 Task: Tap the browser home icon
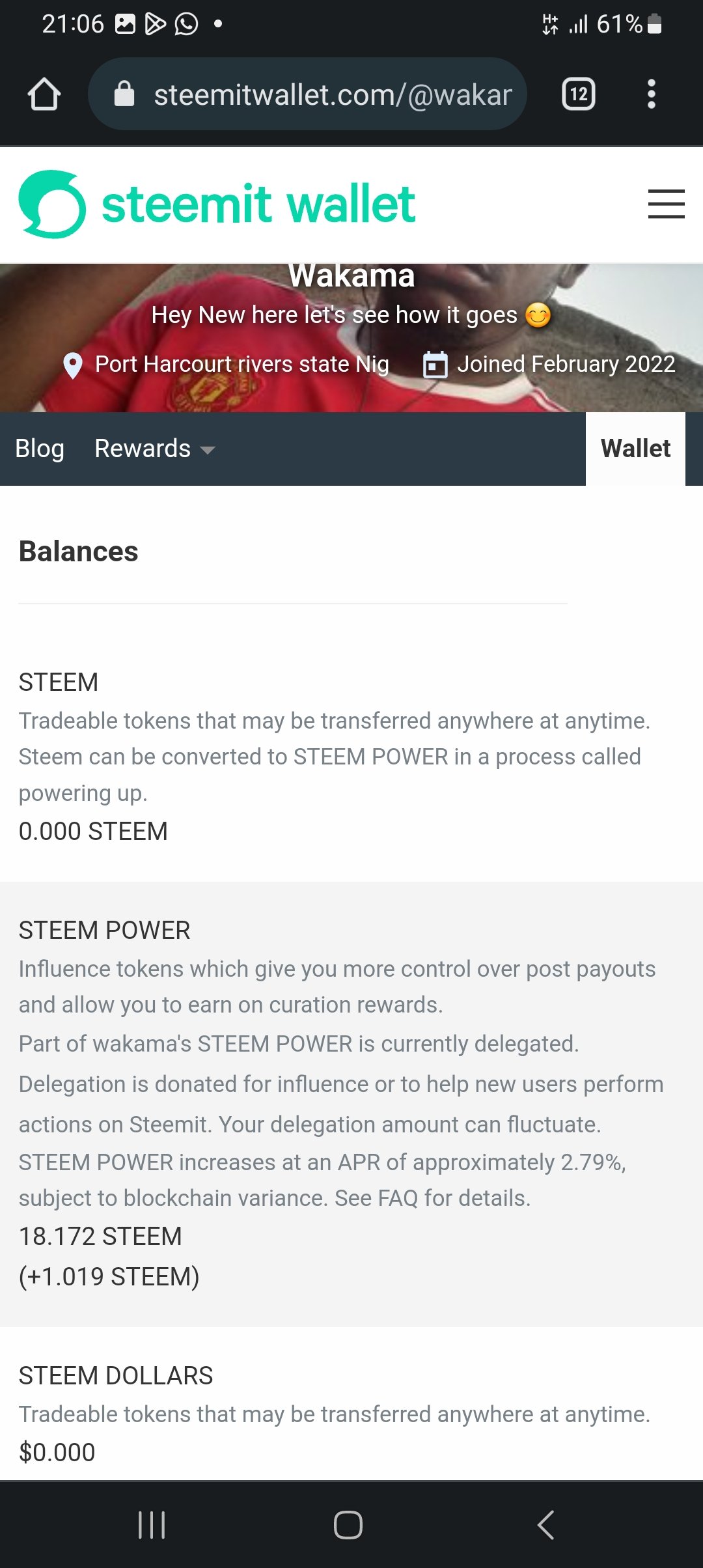point(44,94)
